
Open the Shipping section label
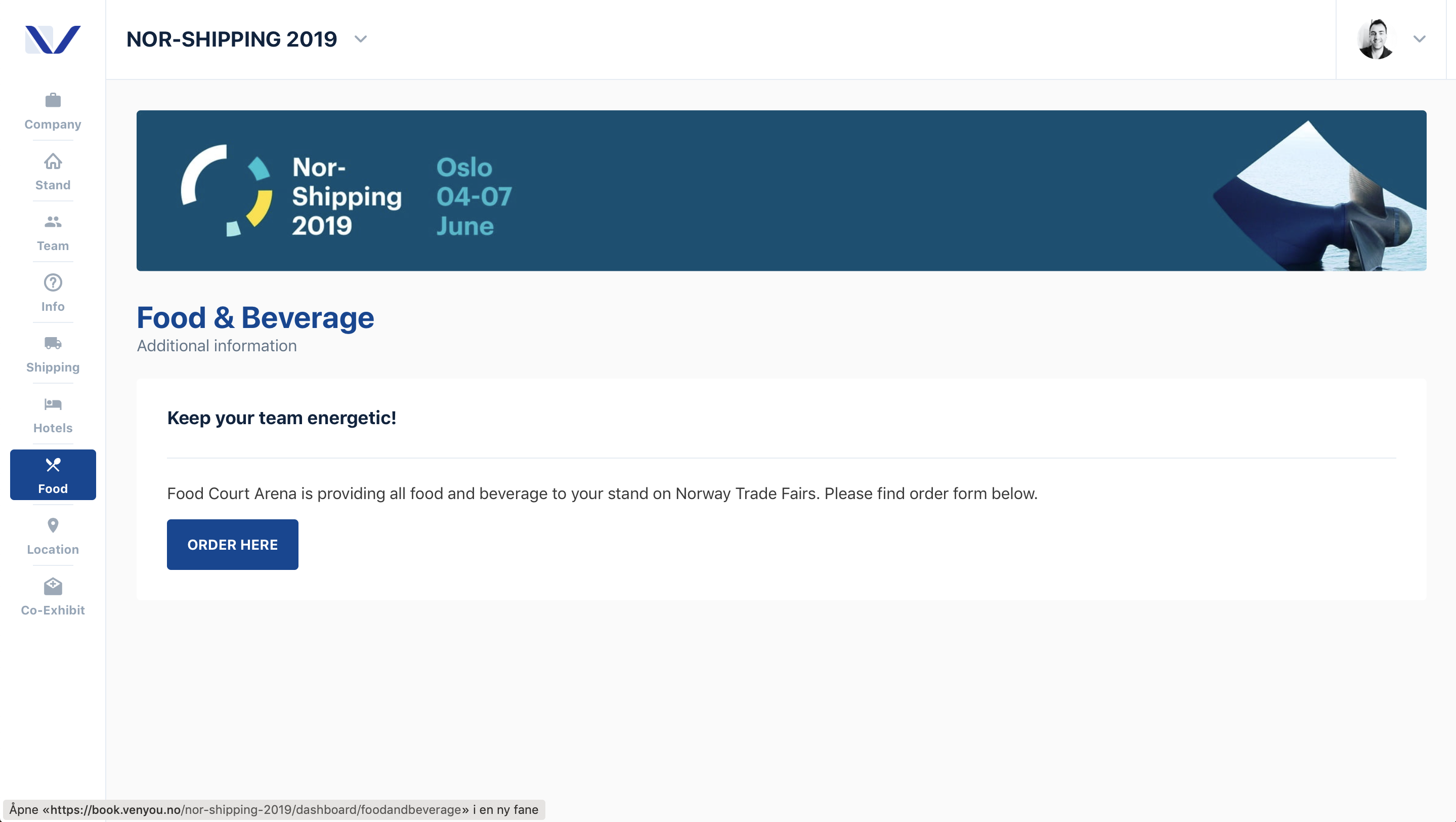click(53, 367)
